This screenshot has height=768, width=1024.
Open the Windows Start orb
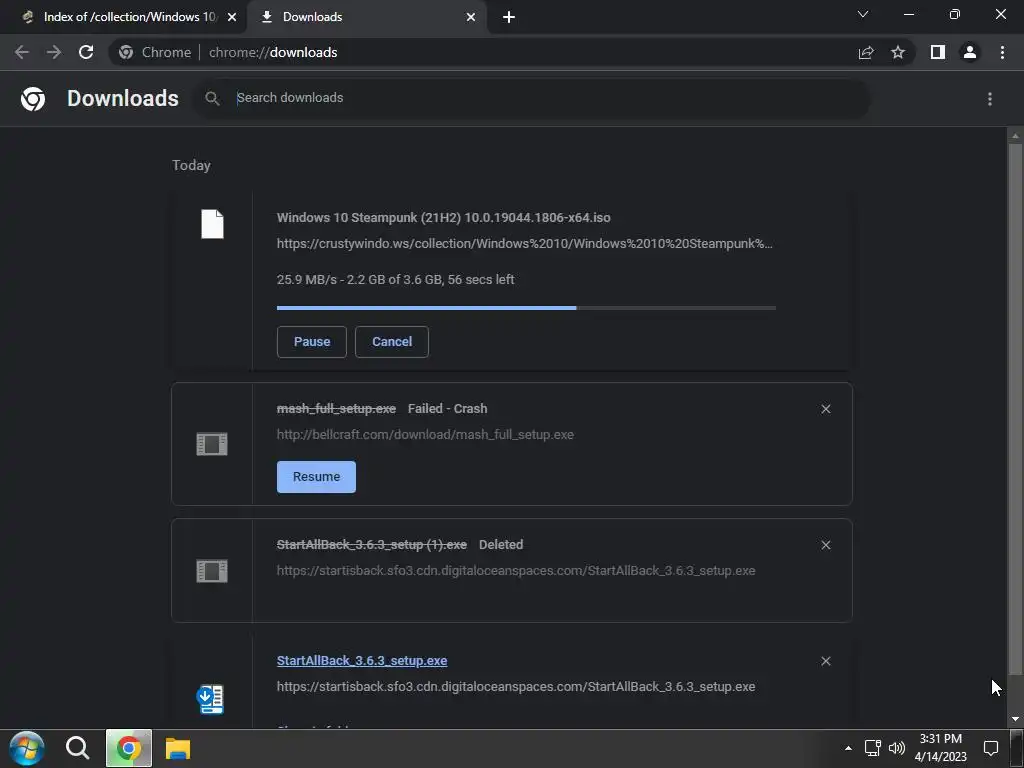point(26,748)
